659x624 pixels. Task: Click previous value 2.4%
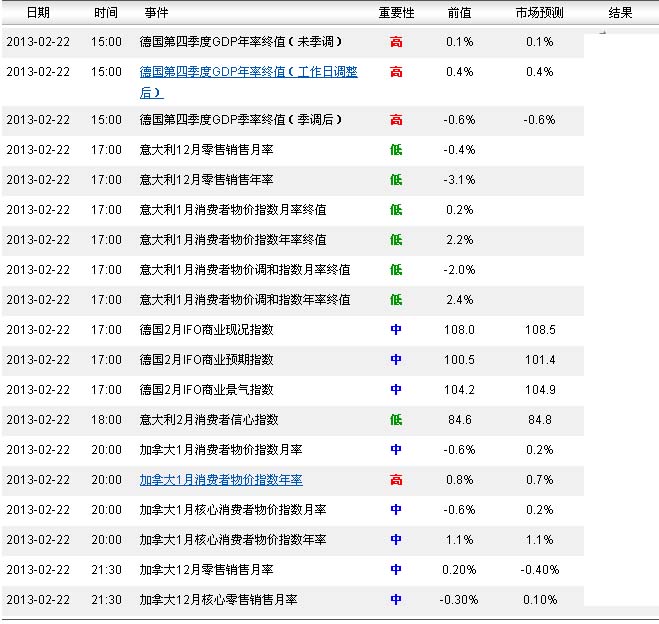[x=459, y=300]
